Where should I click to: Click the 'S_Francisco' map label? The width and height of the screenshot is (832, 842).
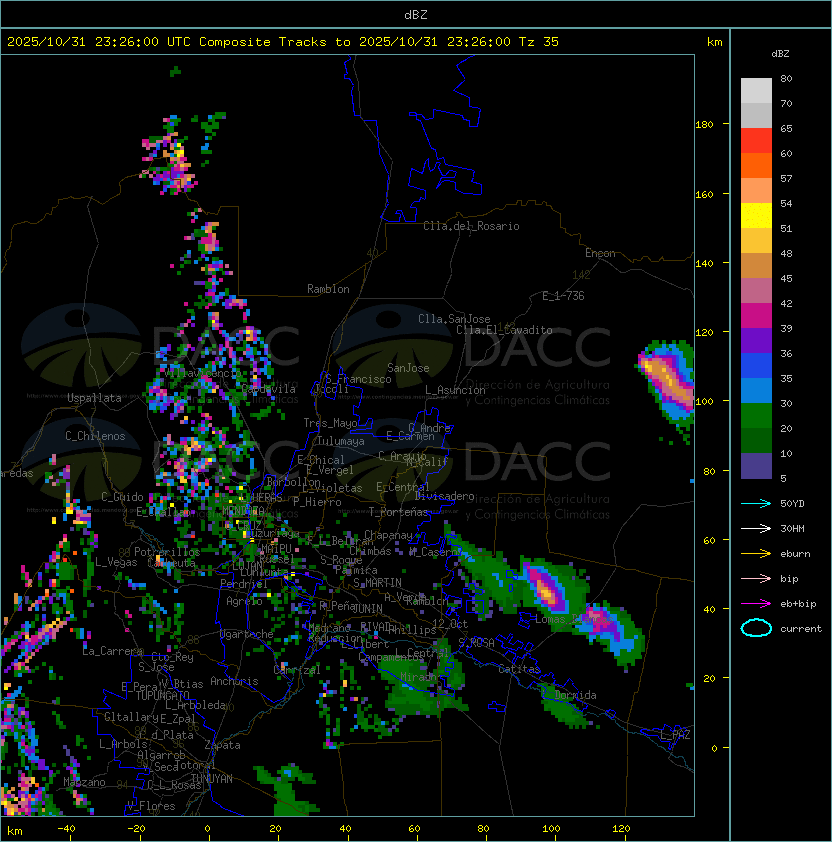[358, 379]
